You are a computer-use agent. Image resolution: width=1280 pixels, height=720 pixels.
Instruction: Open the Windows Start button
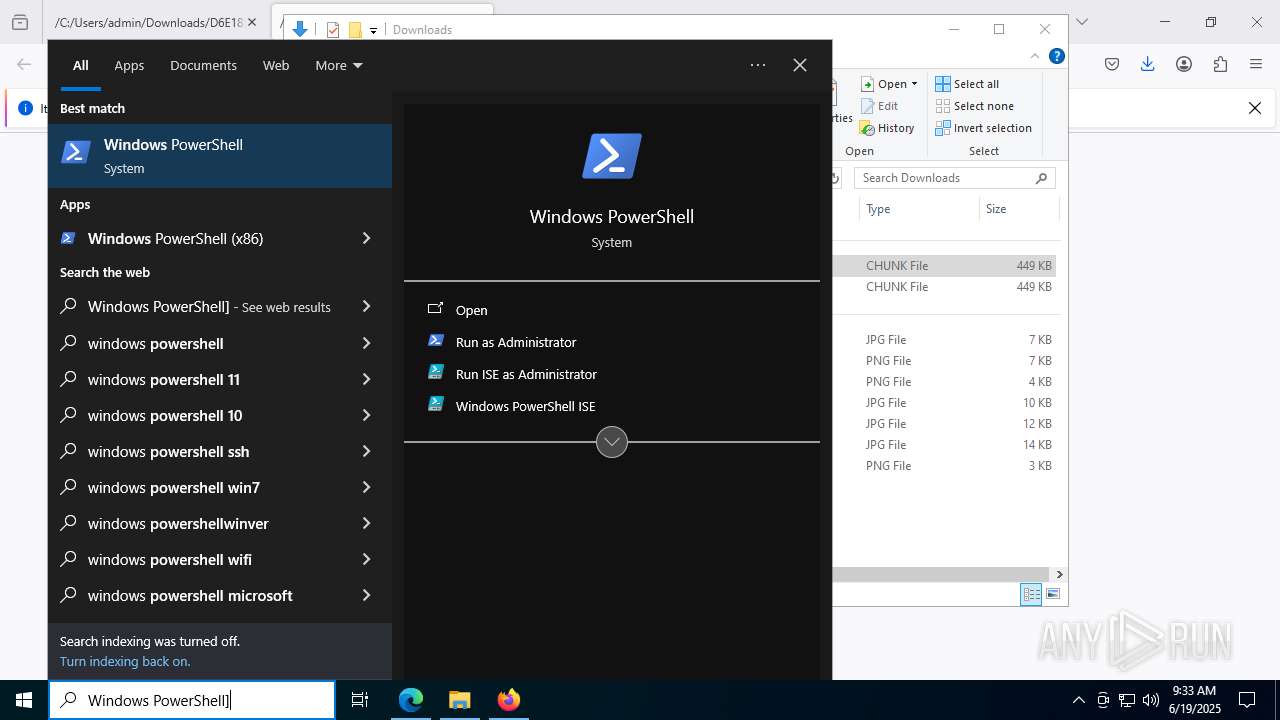(24, 700)
